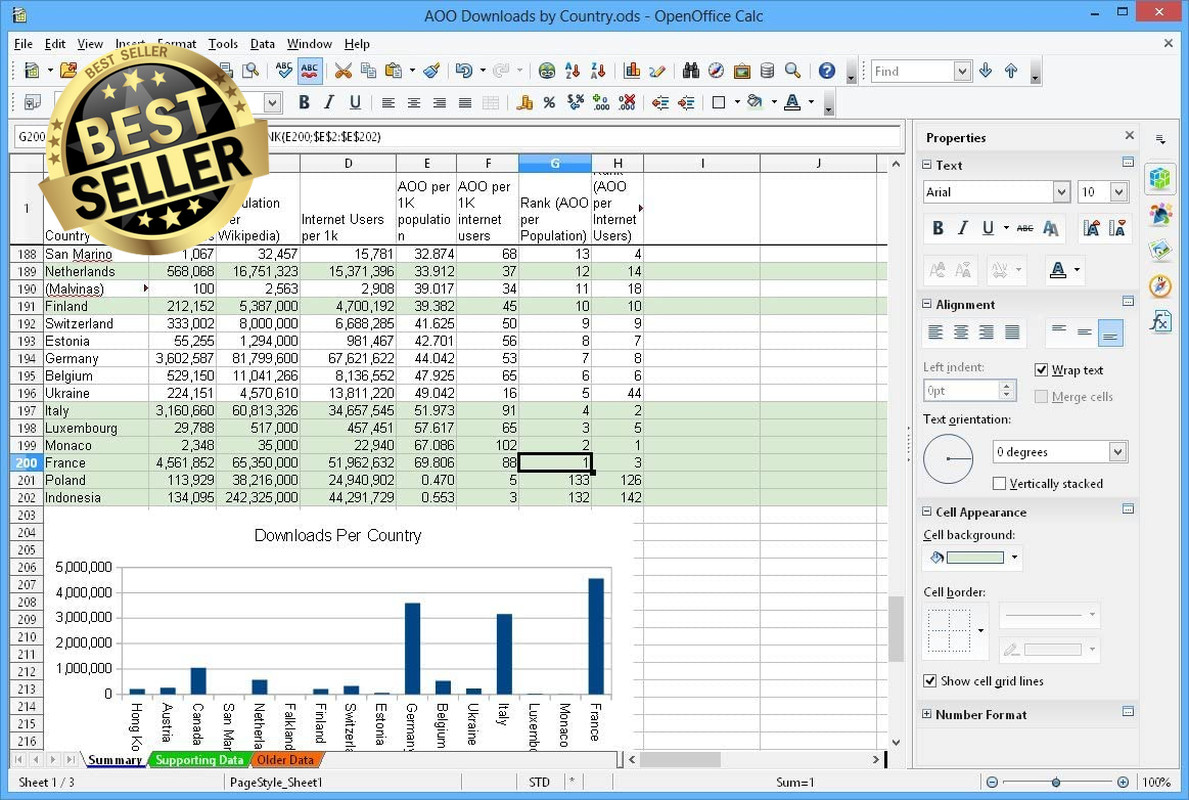Click the Cut scissors icon
This screenshot has width=1189, height=800.
(x=344, y=71)
